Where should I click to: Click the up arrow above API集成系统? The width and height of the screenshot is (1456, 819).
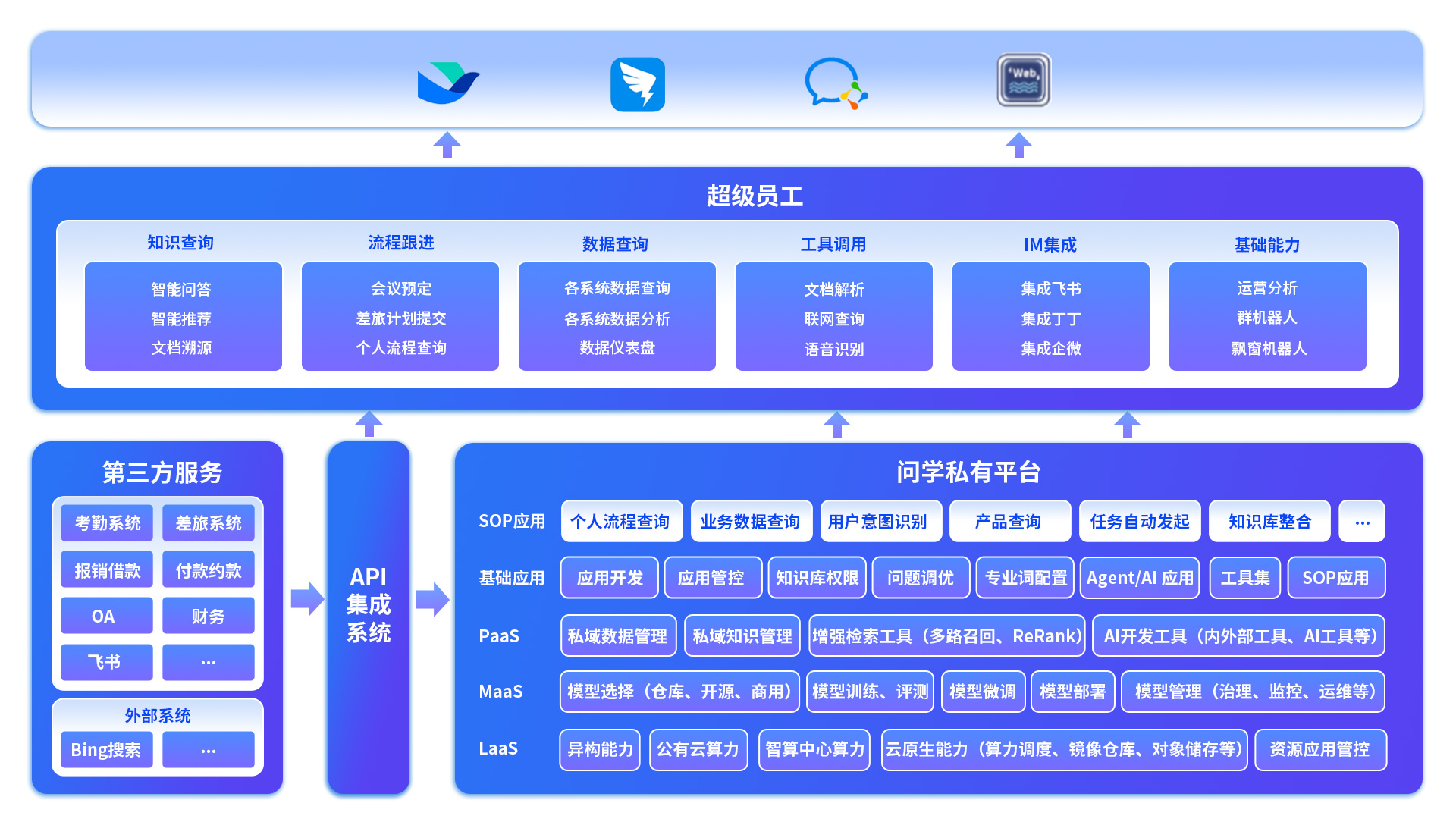coord(369,423)
